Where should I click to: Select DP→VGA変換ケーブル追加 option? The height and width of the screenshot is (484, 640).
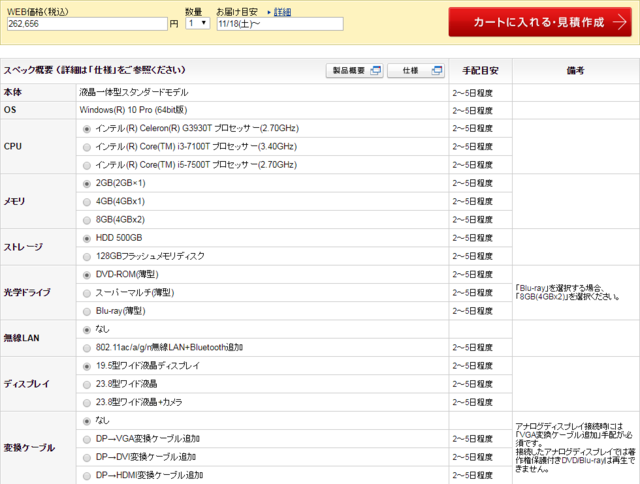[x=87, y=440]
